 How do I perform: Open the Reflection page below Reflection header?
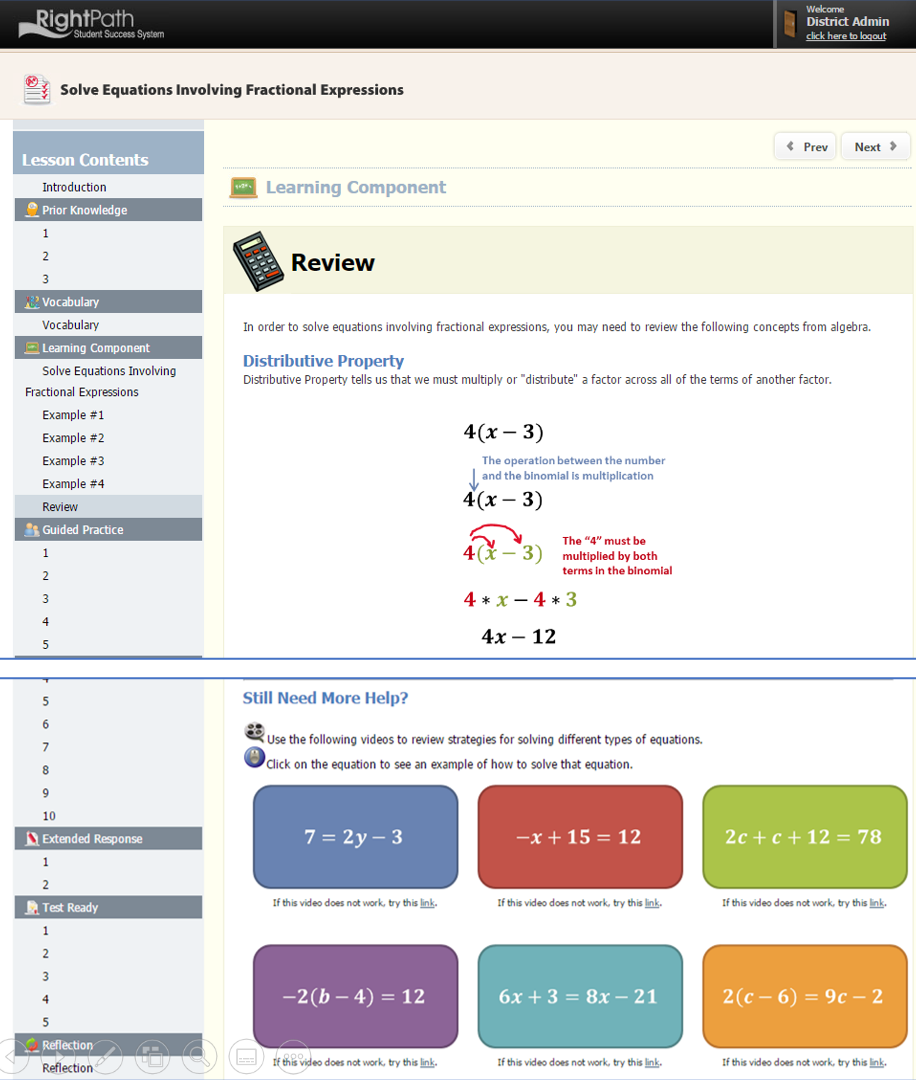(67, 1068)
